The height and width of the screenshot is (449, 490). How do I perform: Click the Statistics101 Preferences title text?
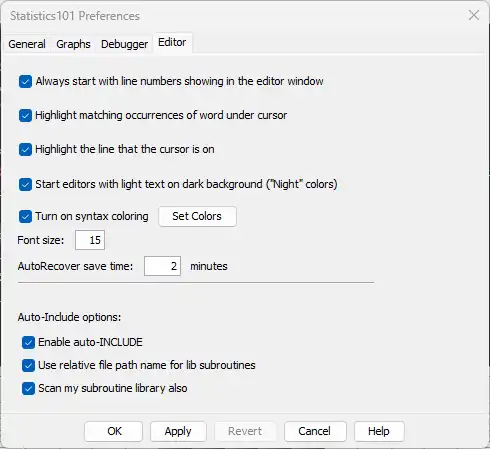click(75, 16)
